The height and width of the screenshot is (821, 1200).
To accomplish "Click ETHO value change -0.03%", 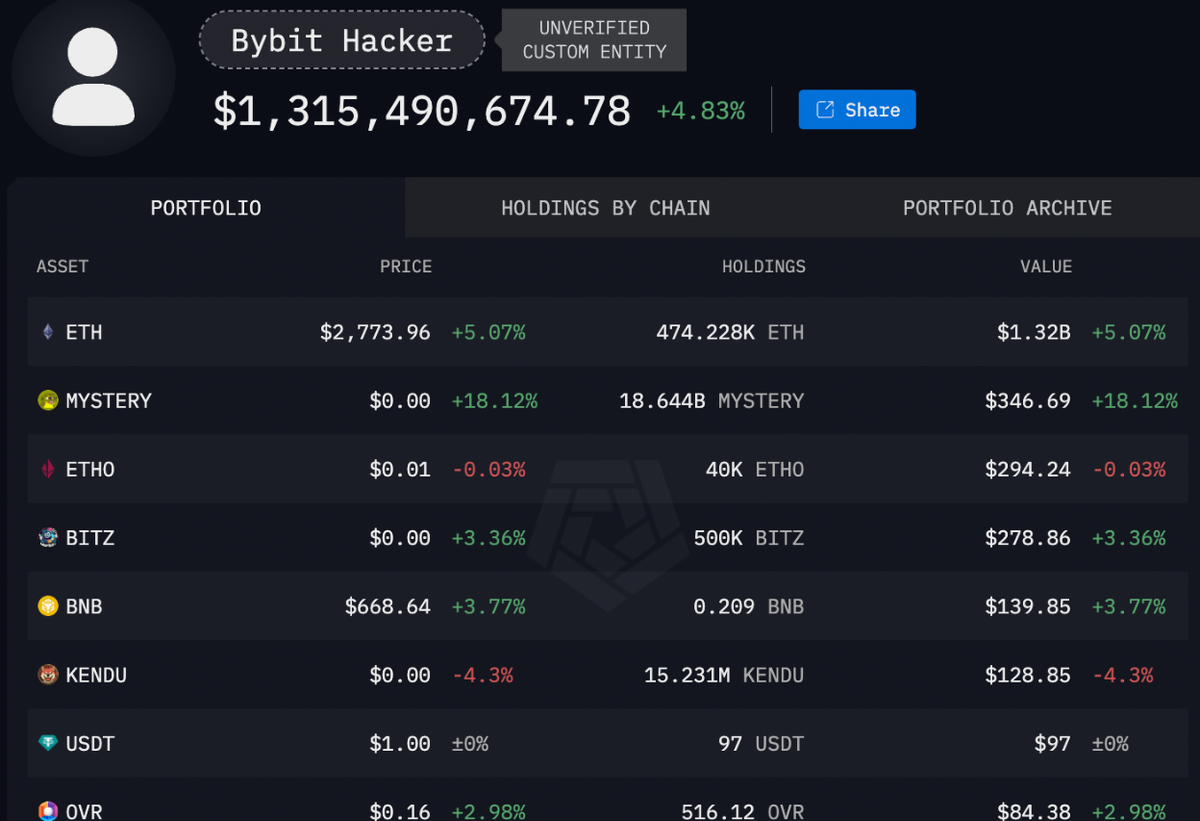I will coord(1128,469).
